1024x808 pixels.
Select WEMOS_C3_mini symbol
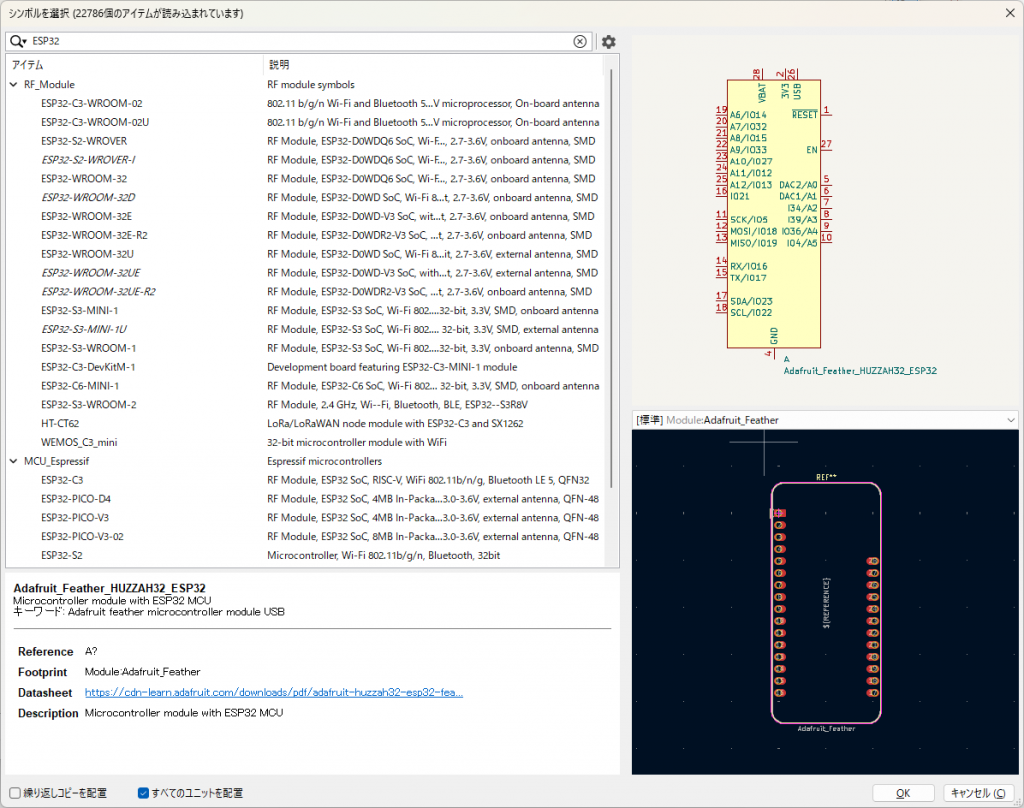point(79,443)
